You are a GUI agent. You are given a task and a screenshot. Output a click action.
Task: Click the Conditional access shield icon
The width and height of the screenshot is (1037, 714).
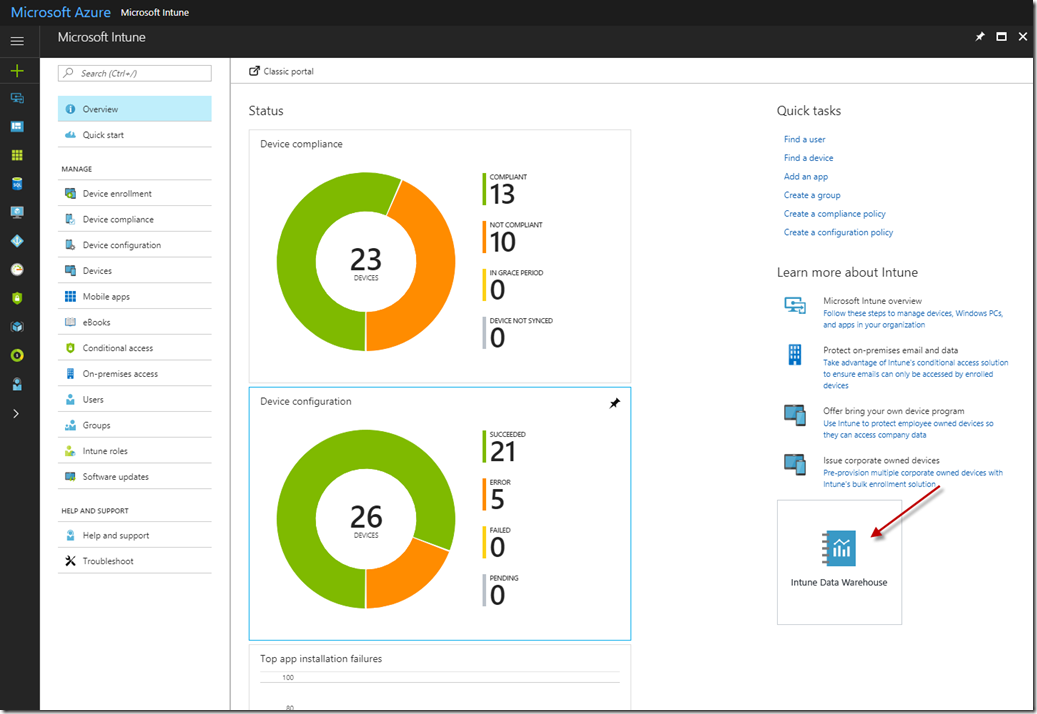point(70,348)
